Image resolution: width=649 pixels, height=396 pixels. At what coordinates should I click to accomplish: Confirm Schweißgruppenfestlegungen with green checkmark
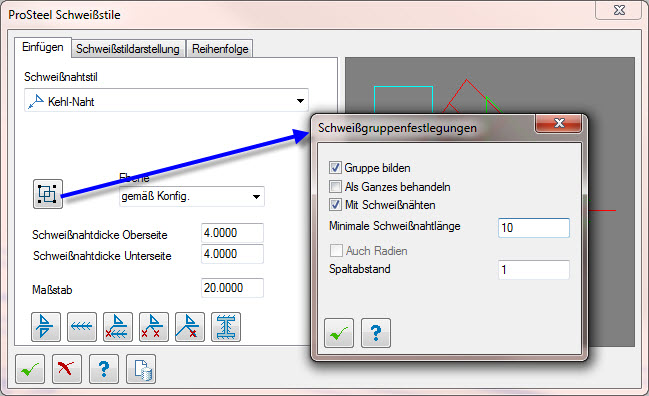point(339,333)
